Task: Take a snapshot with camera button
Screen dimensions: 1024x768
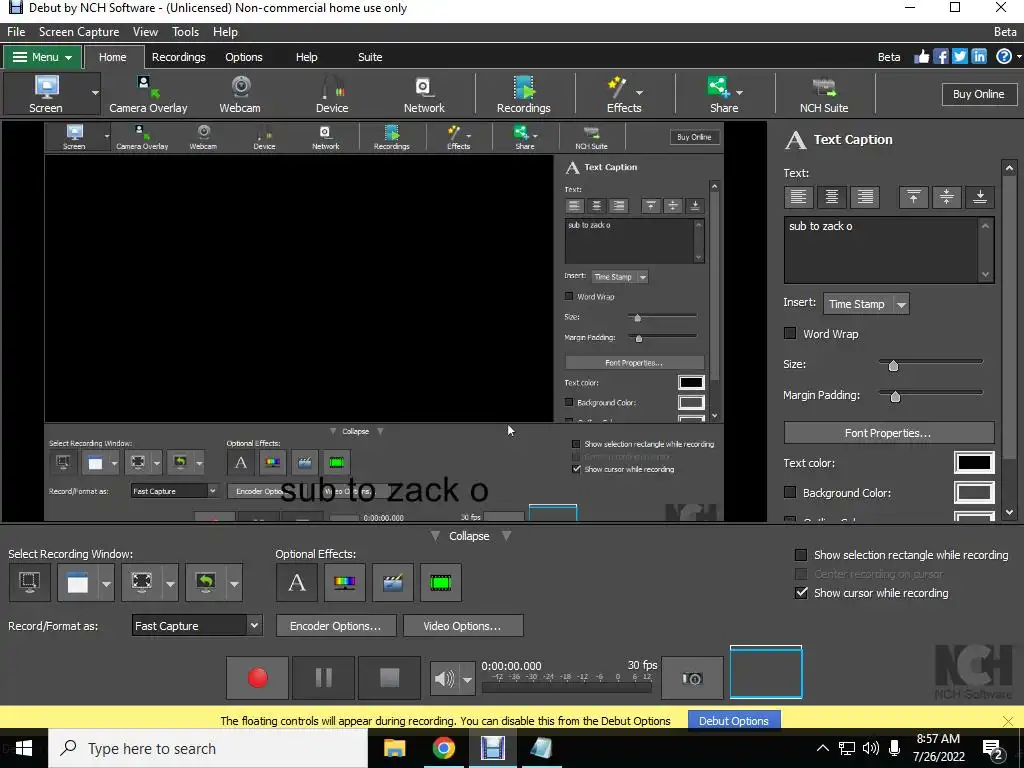Action: pos(692,679)
